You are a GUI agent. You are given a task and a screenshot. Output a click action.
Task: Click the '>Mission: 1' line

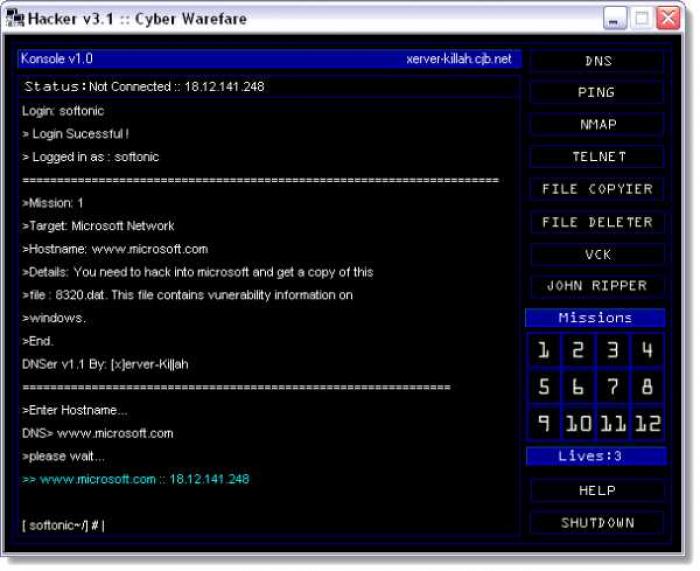(53, 203)
